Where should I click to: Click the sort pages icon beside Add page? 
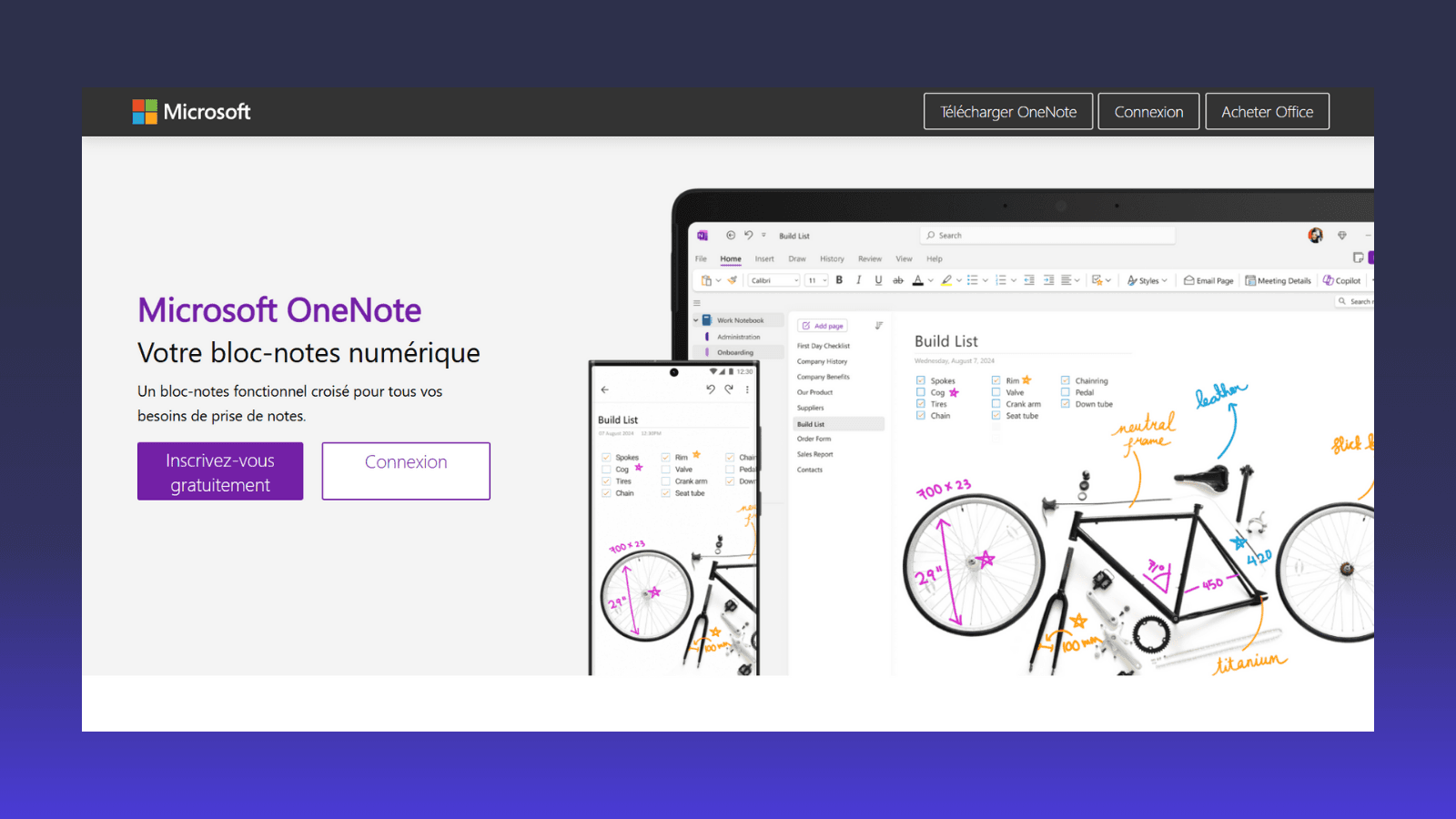point(879,326)
